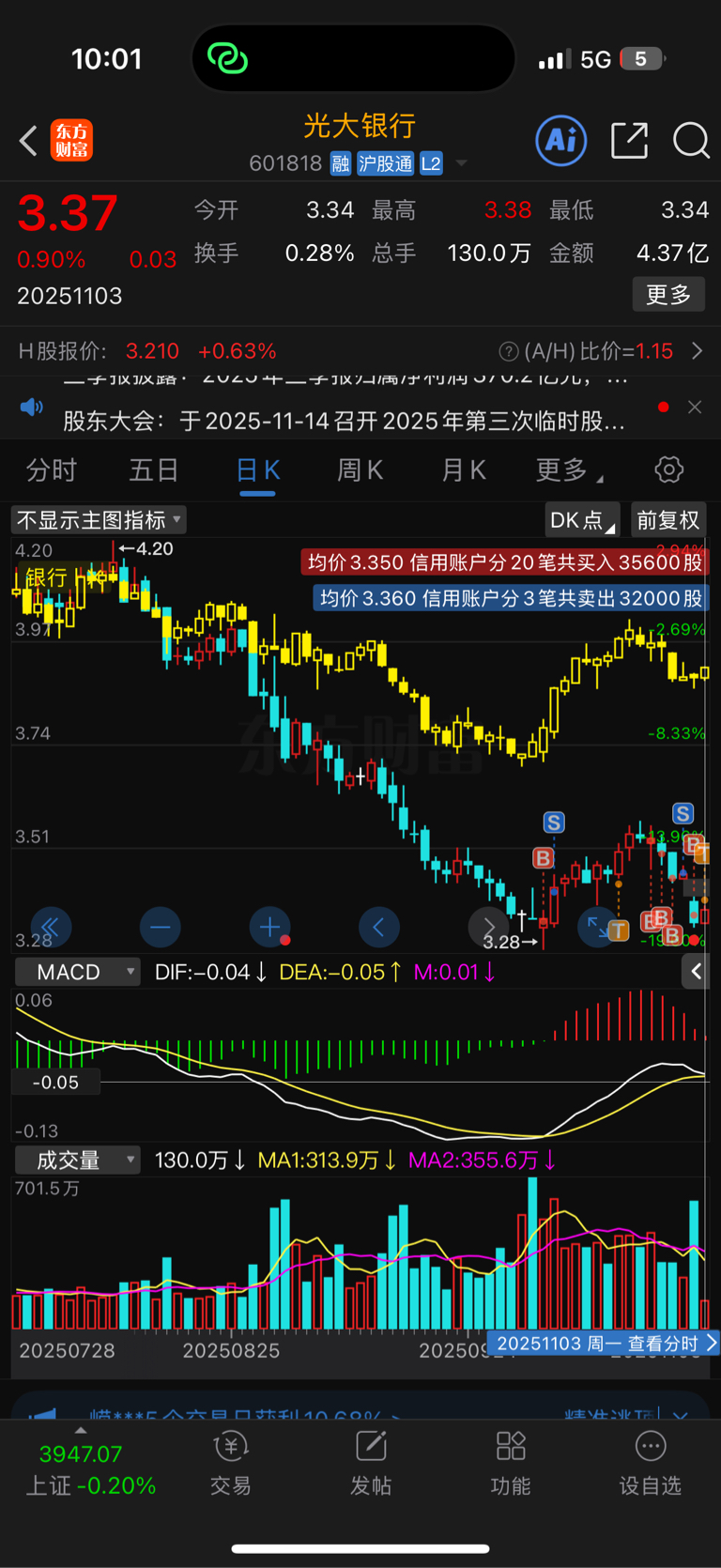Open the DK点 dropdown

[x=582, y=519]
